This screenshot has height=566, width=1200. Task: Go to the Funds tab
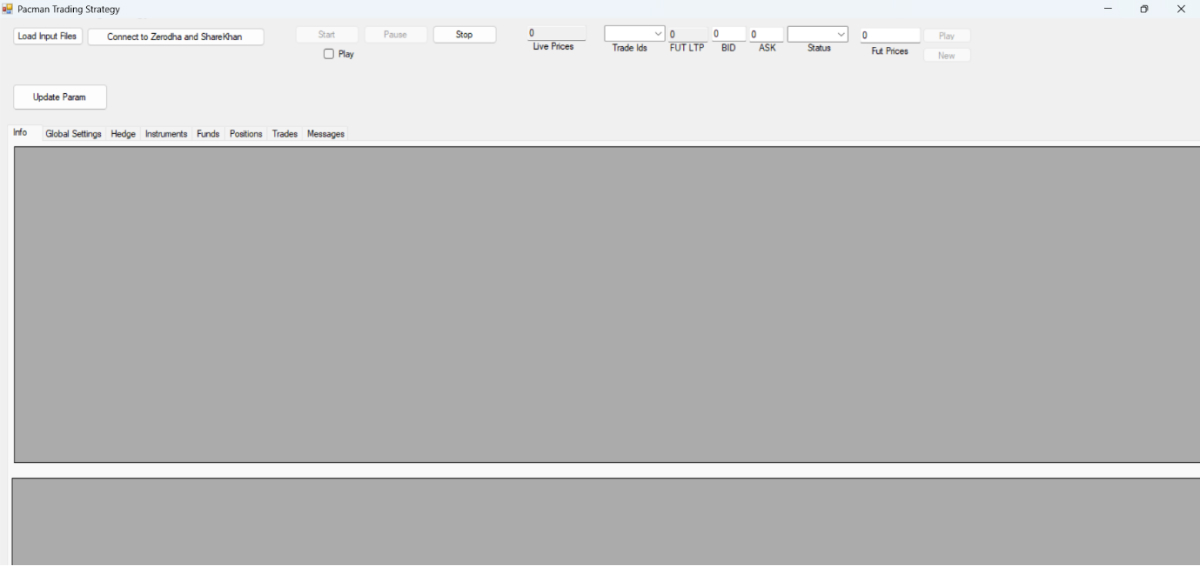(208, 134)
